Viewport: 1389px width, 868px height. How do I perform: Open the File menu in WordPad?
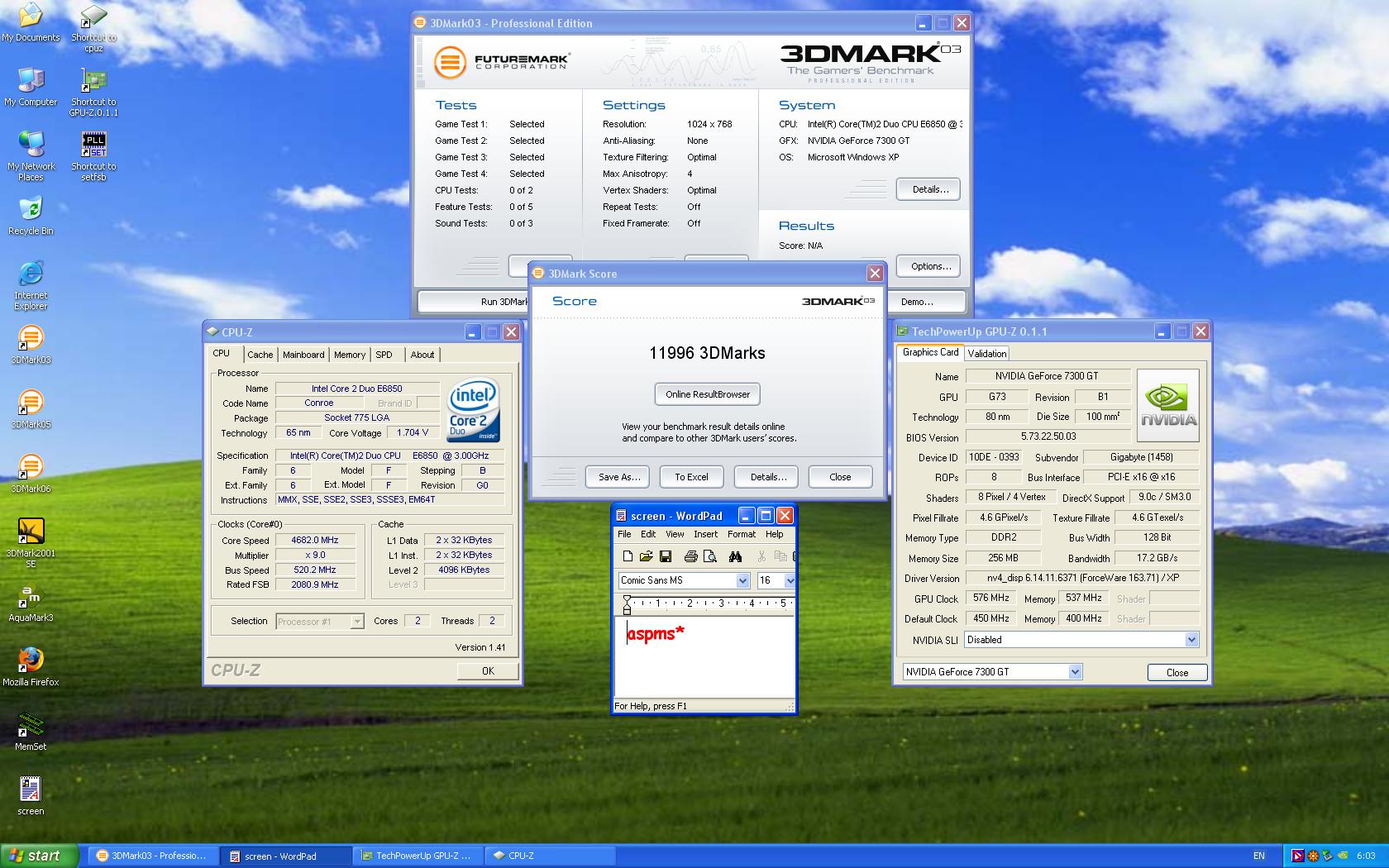point(624,534)
